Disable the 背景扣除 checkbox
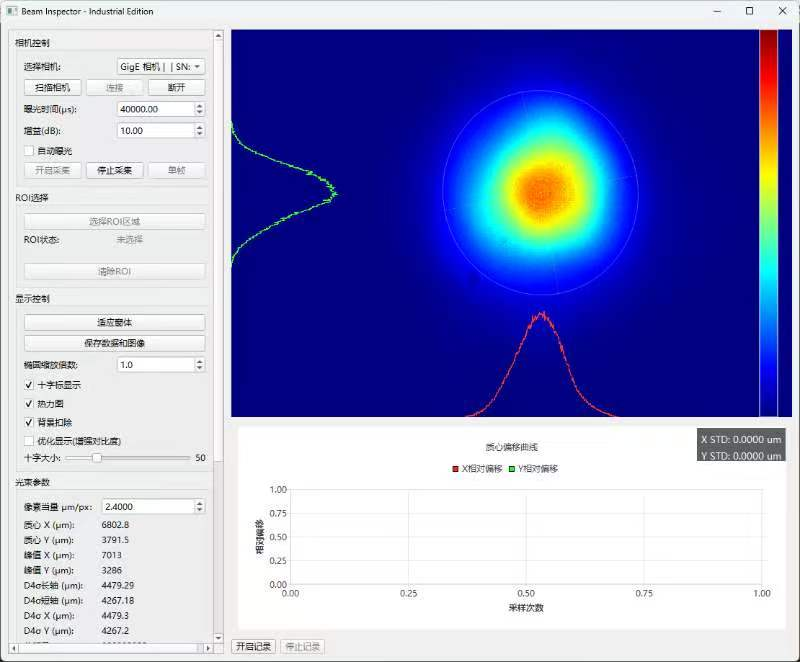The width and height of the screenshot is (800, 662). pos(29,422)
